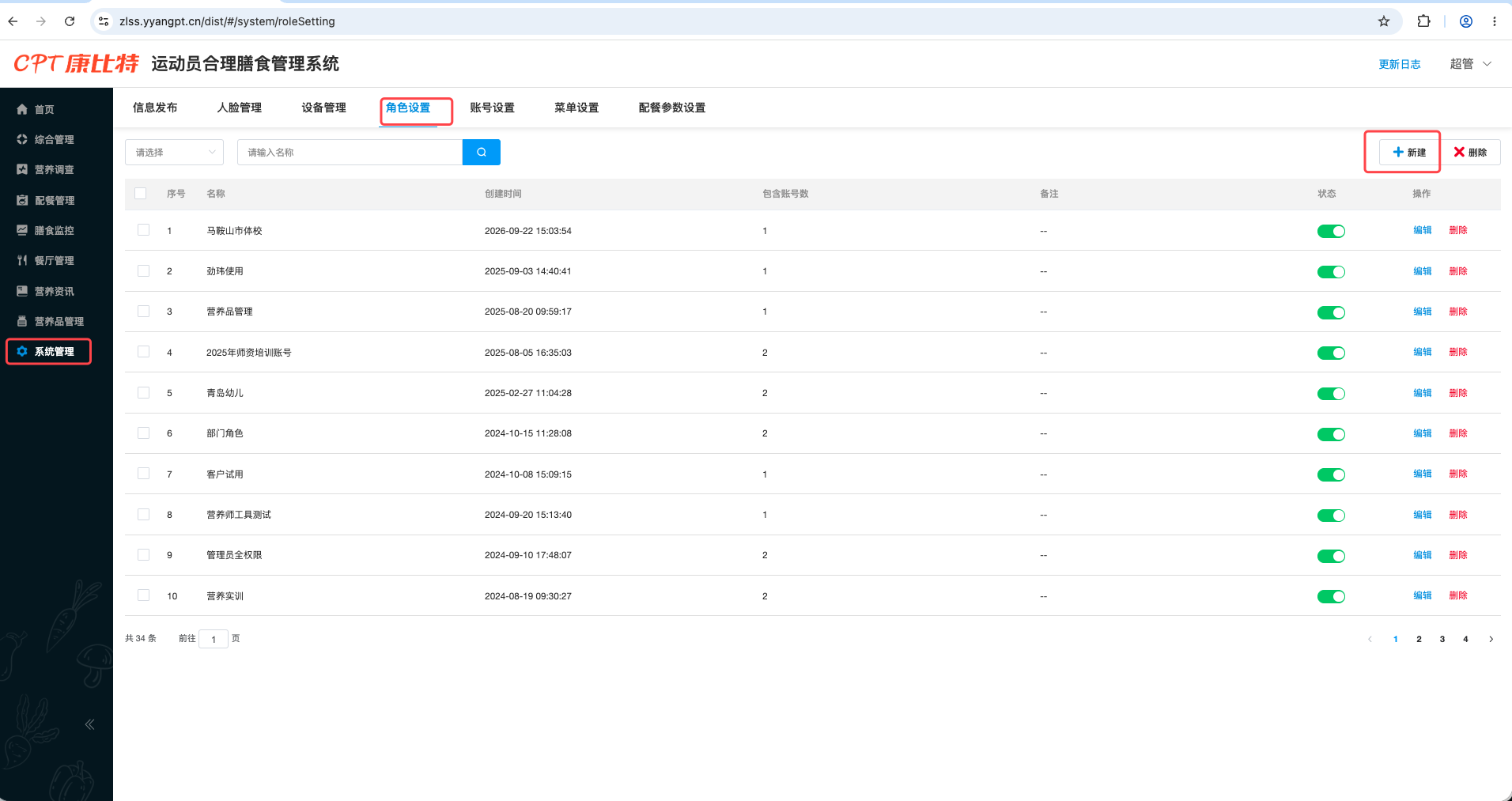Select 系统管理 in the sidebar
The height and width of the screenshot is (801, 1512).
(54, 351)
